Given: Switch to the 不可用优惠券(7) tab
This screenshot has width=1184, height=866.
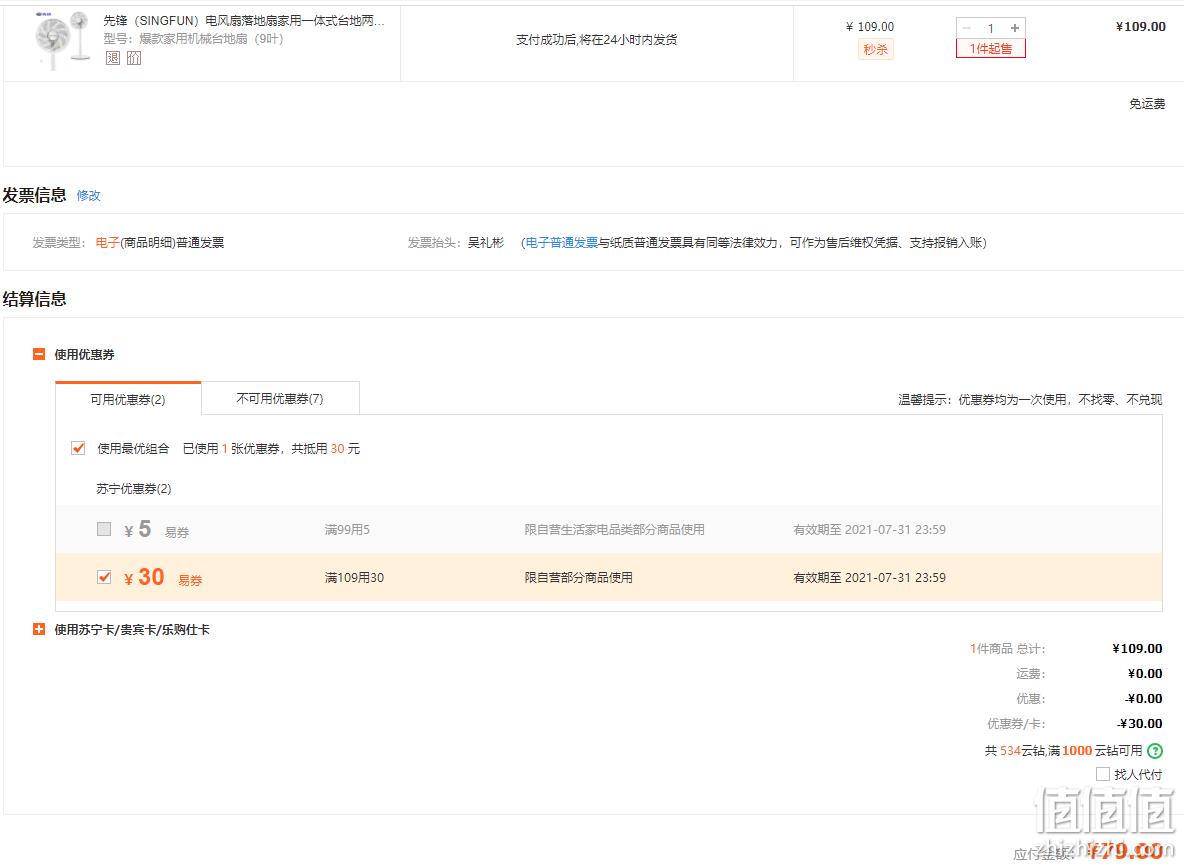Looking at the screenshot, I should (x=280, y=398).
